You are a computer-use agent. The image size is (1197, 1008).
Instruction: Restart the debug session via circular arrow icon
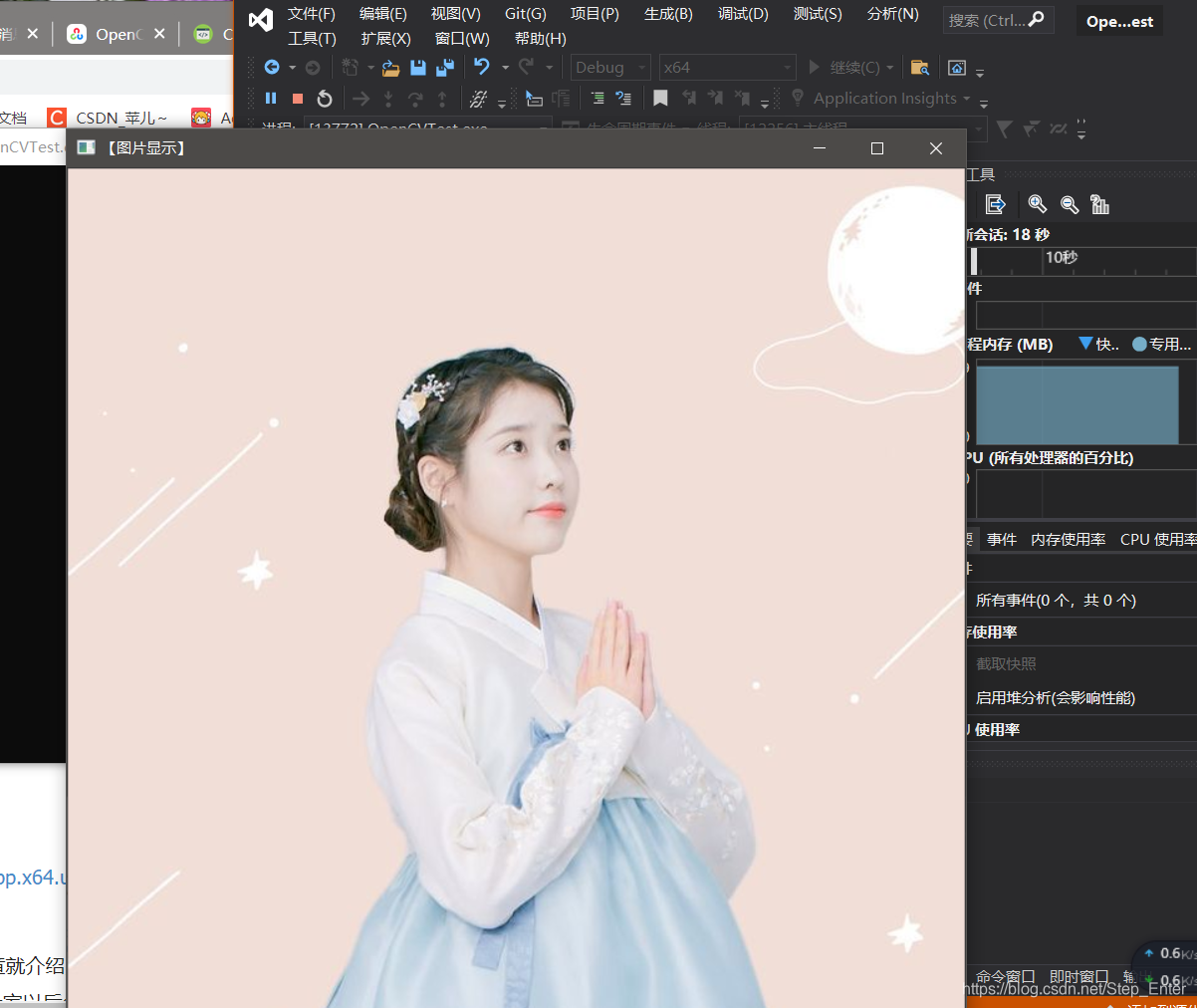324,98
